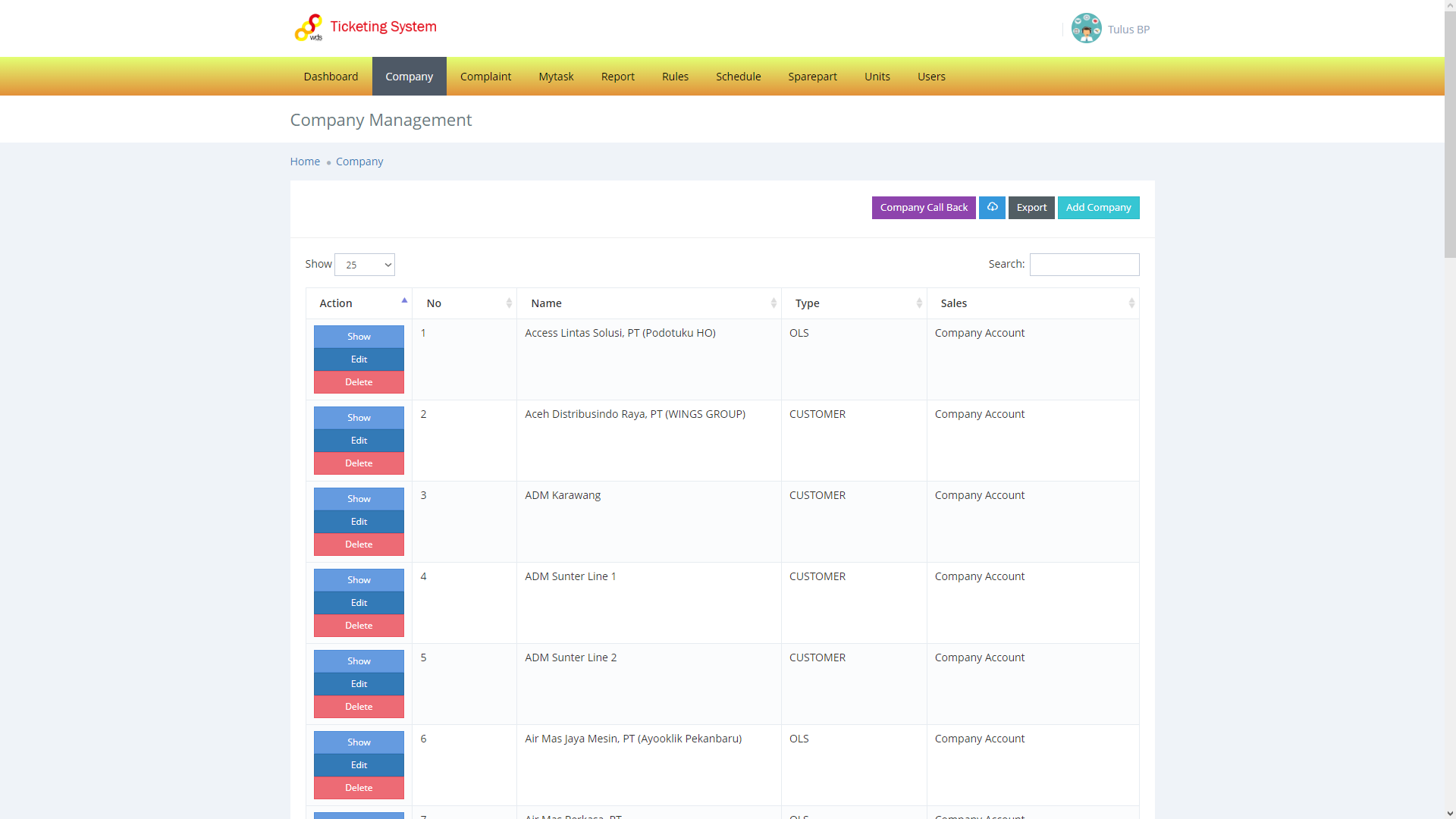Open the Schedule menu
Screen dimensions: 1456x819
tap(739, 77)
